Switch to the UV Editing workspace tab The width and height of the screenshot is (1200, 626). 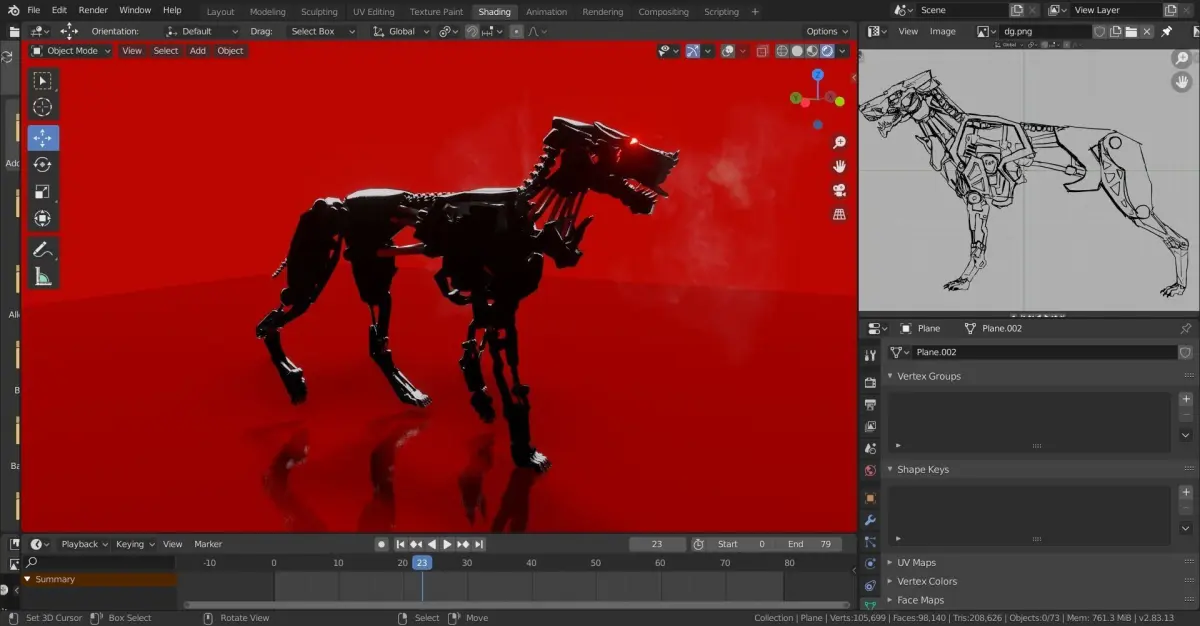[x=374, y=12]
